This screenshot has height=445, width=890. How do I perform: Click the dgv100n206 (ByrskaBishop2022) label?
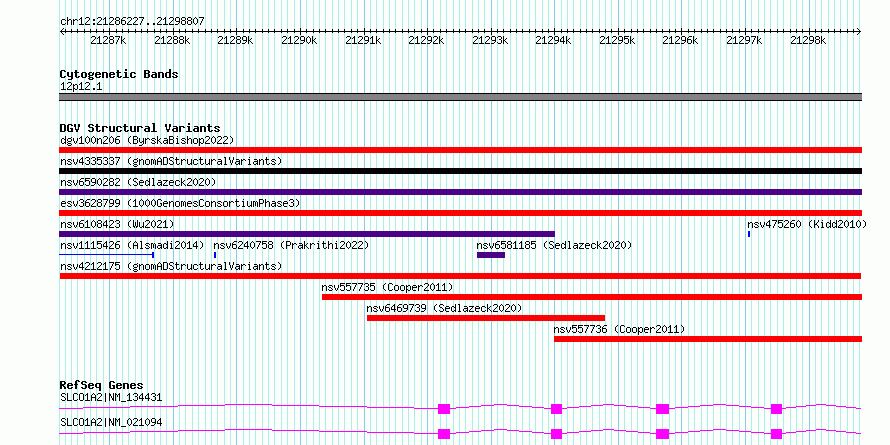(x=147, y=140)
